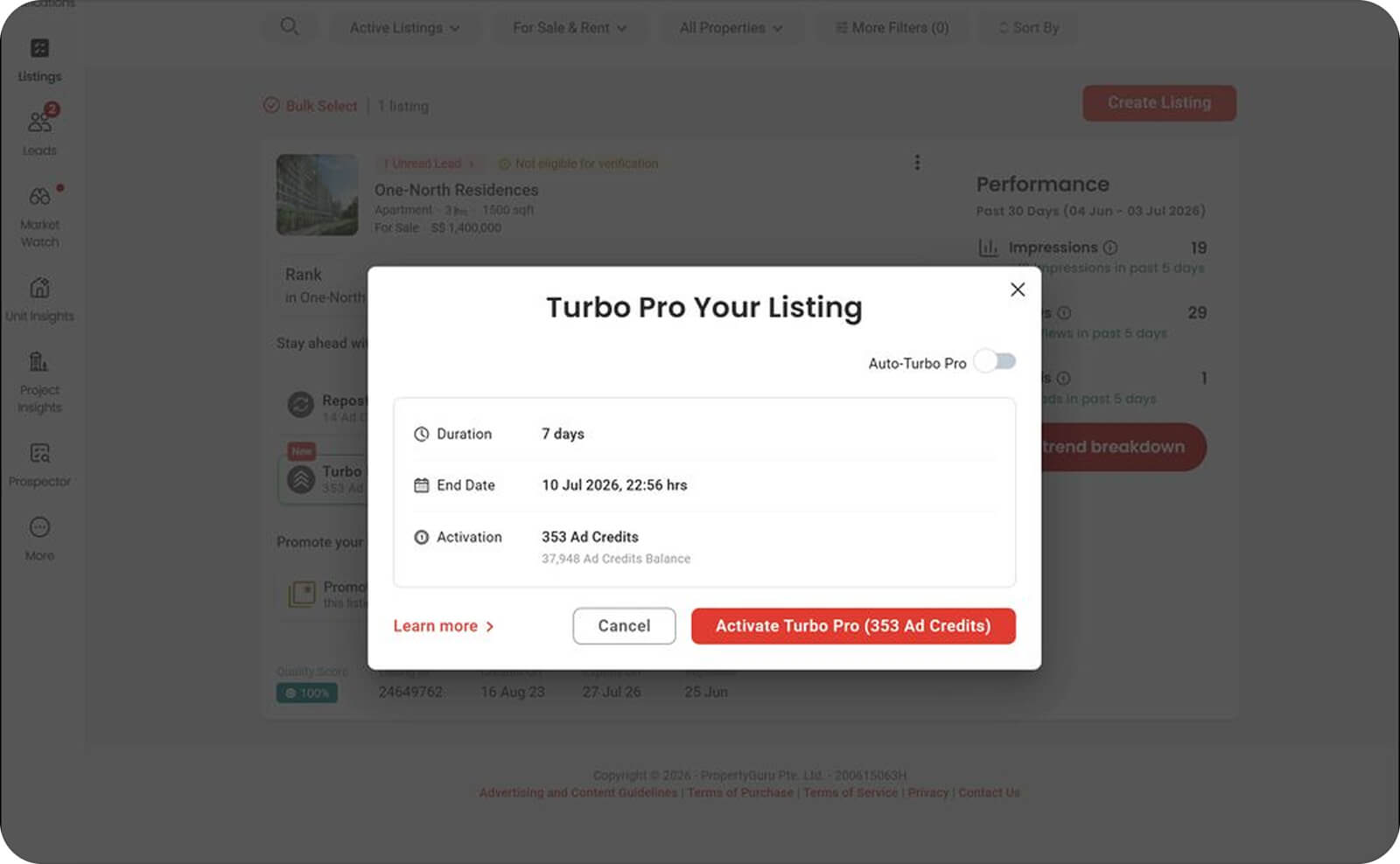Open the One-North Residences listing thumbnail
Image resolution: width=1400 pixels, height=864 pixels.
click(x=317, y=195)
